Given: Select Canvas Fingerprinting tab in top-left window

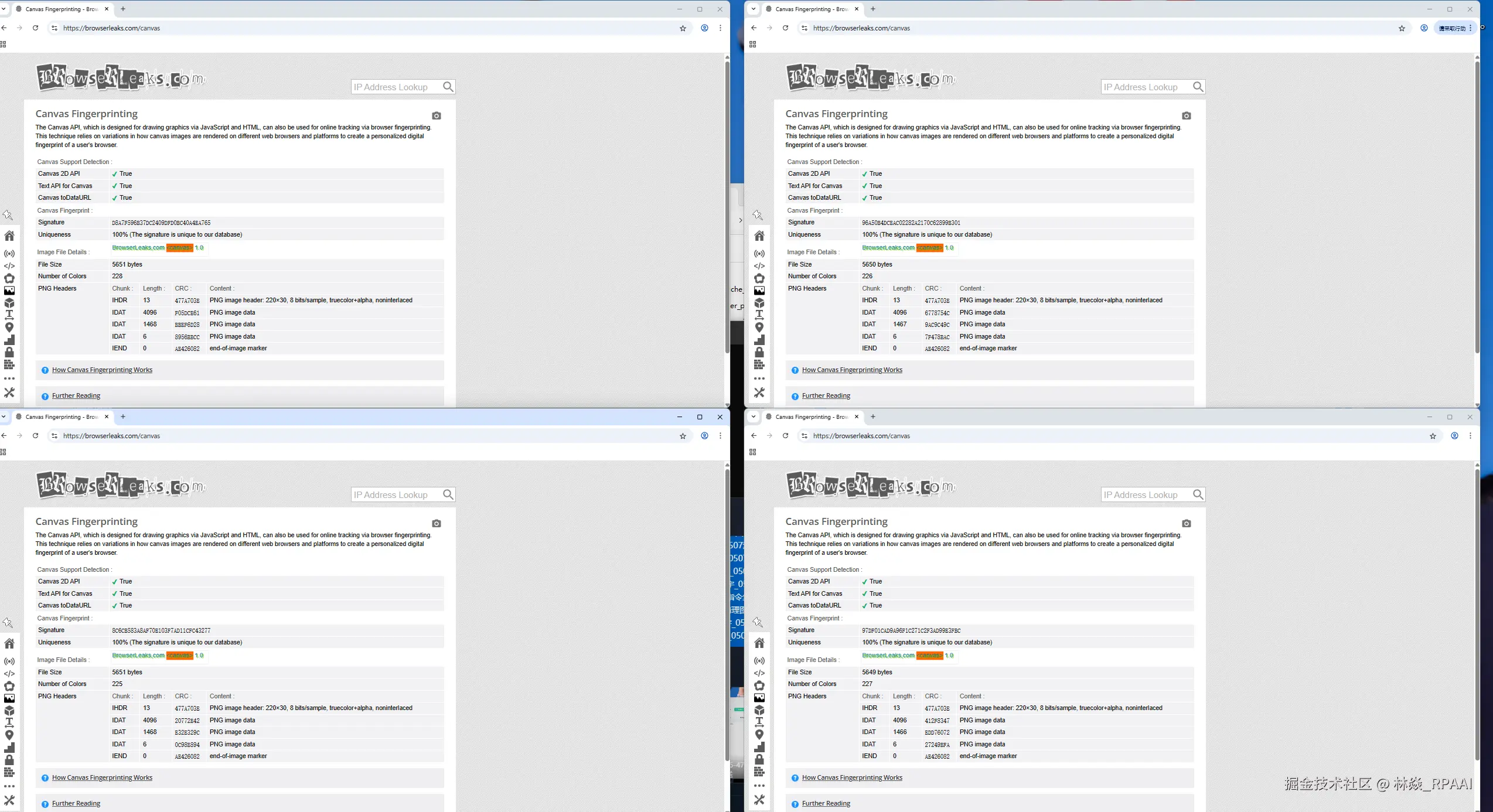Looking at the screenshot, I should click(62, 9).
